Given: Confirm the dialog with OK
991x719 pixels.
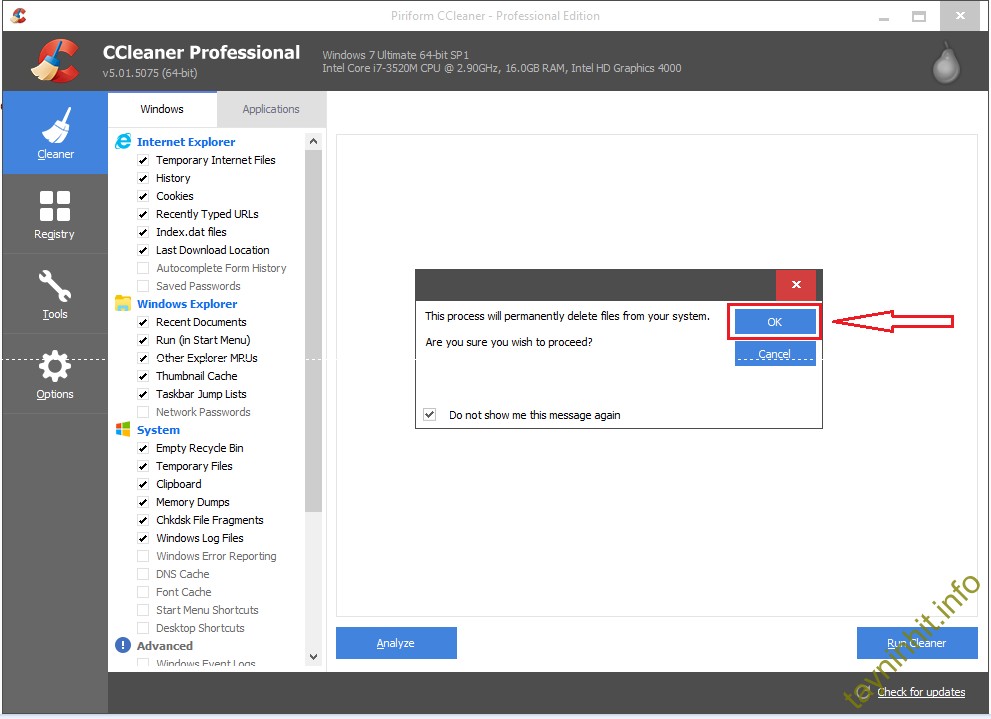Looking at the screenshot, I should pos(775,322).
